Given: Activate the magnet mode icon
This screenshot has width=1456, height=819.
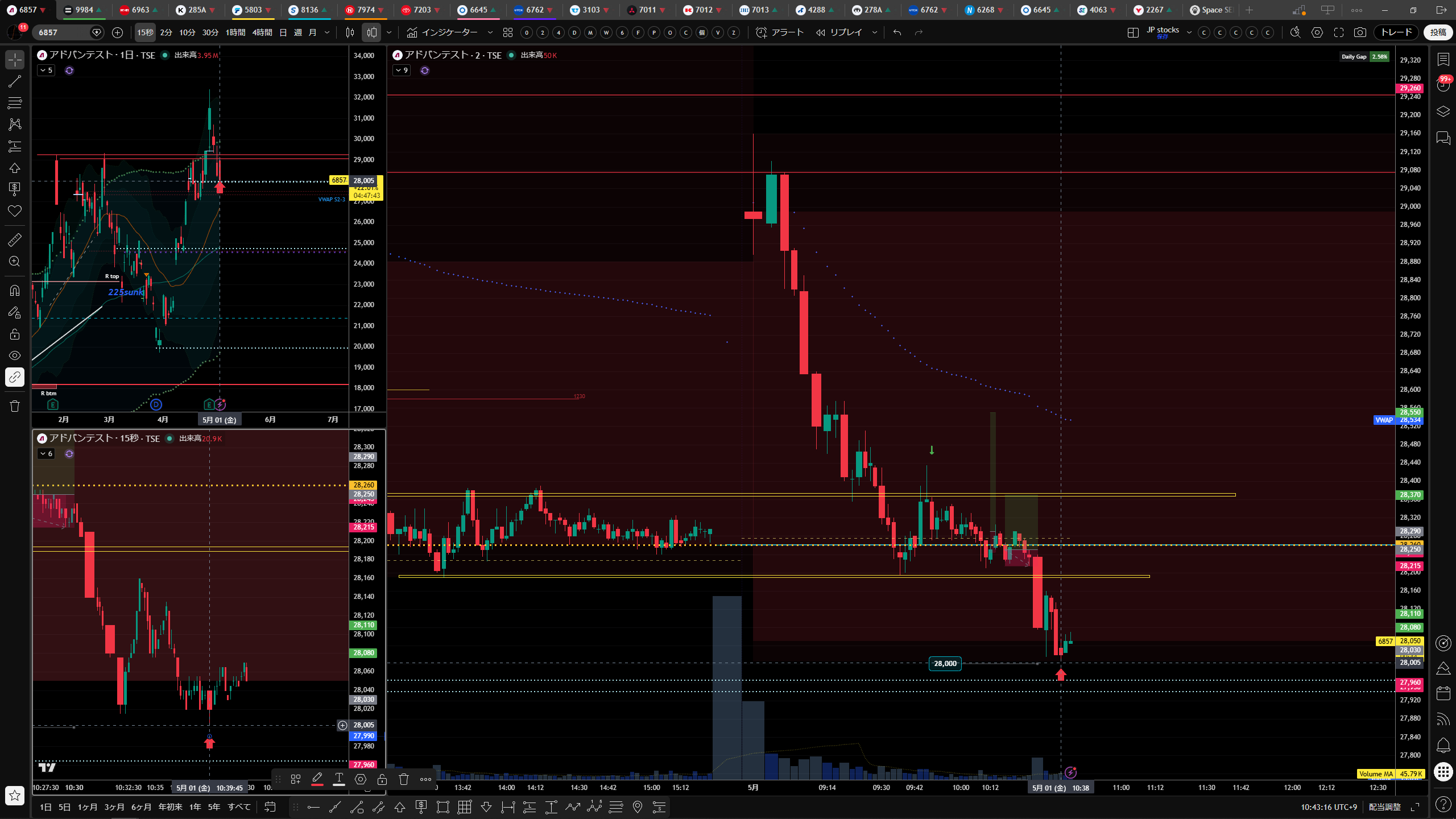Looking at the screenshot, I should pos(15,291).
